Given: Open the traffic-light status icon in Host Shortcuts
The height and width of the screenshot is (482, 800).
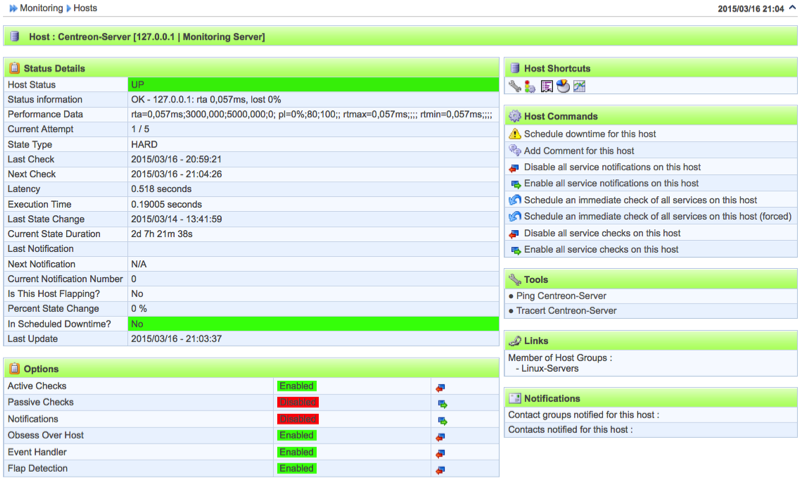Looking at the screenshot, I should pyautogui.click(x=530, y=87).
